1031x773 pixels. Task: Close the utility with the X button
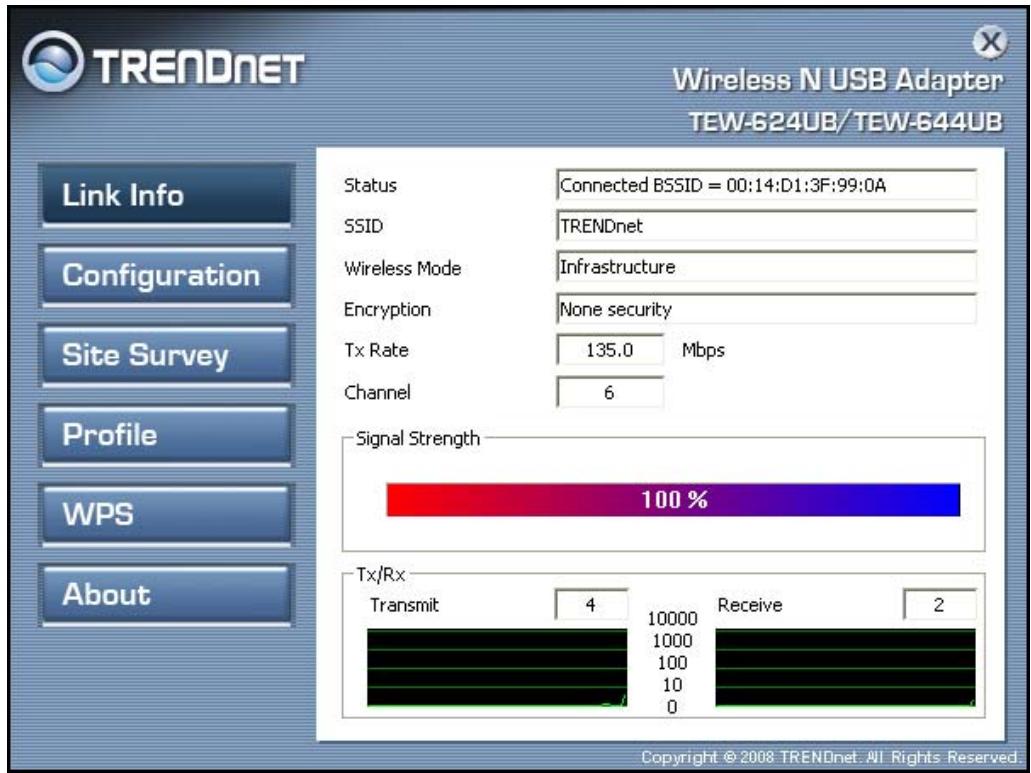990,42
